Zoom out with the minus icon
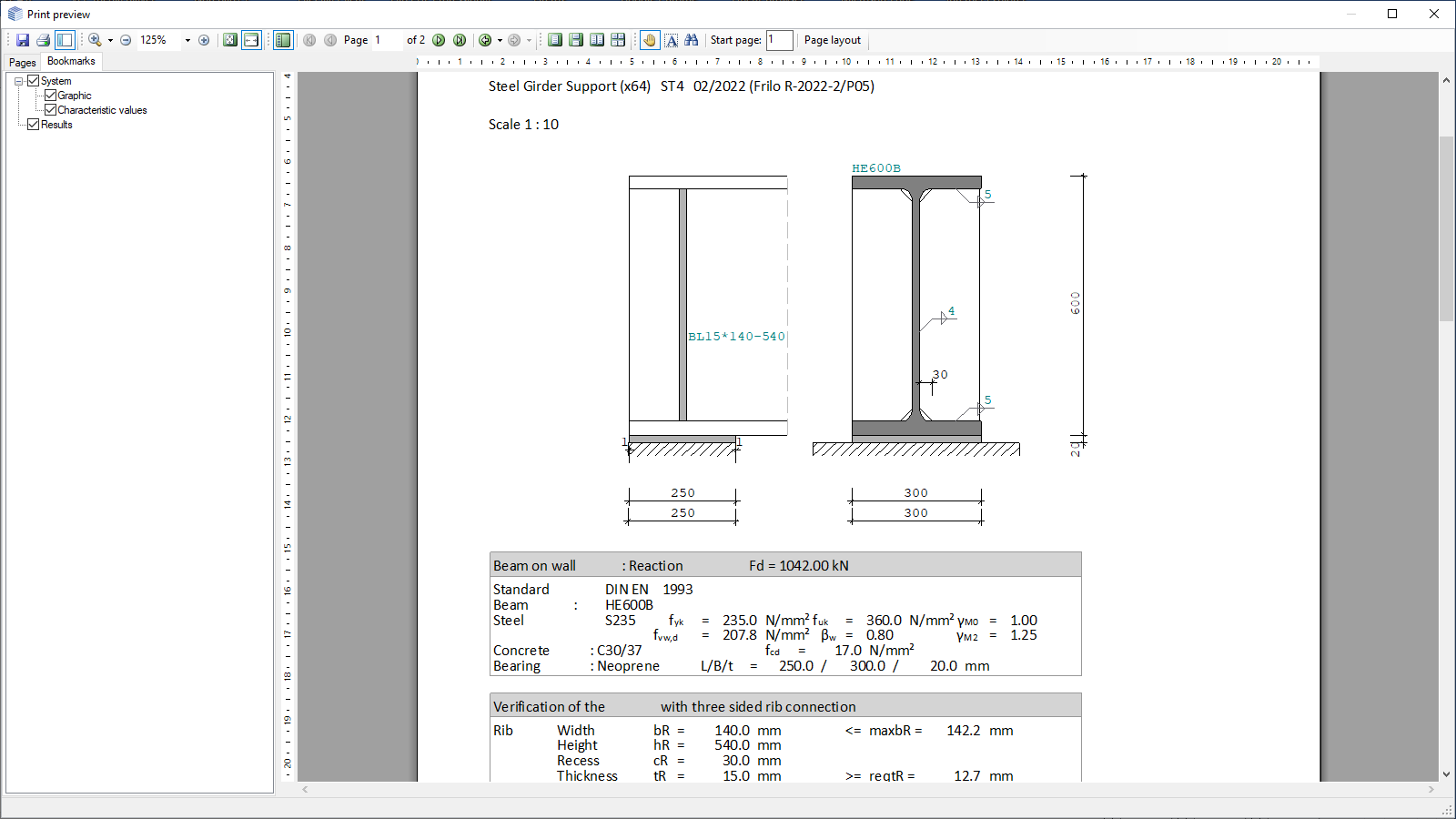Image resolution: width=1456 pixels, height=819 pixels. click(126, 40)
